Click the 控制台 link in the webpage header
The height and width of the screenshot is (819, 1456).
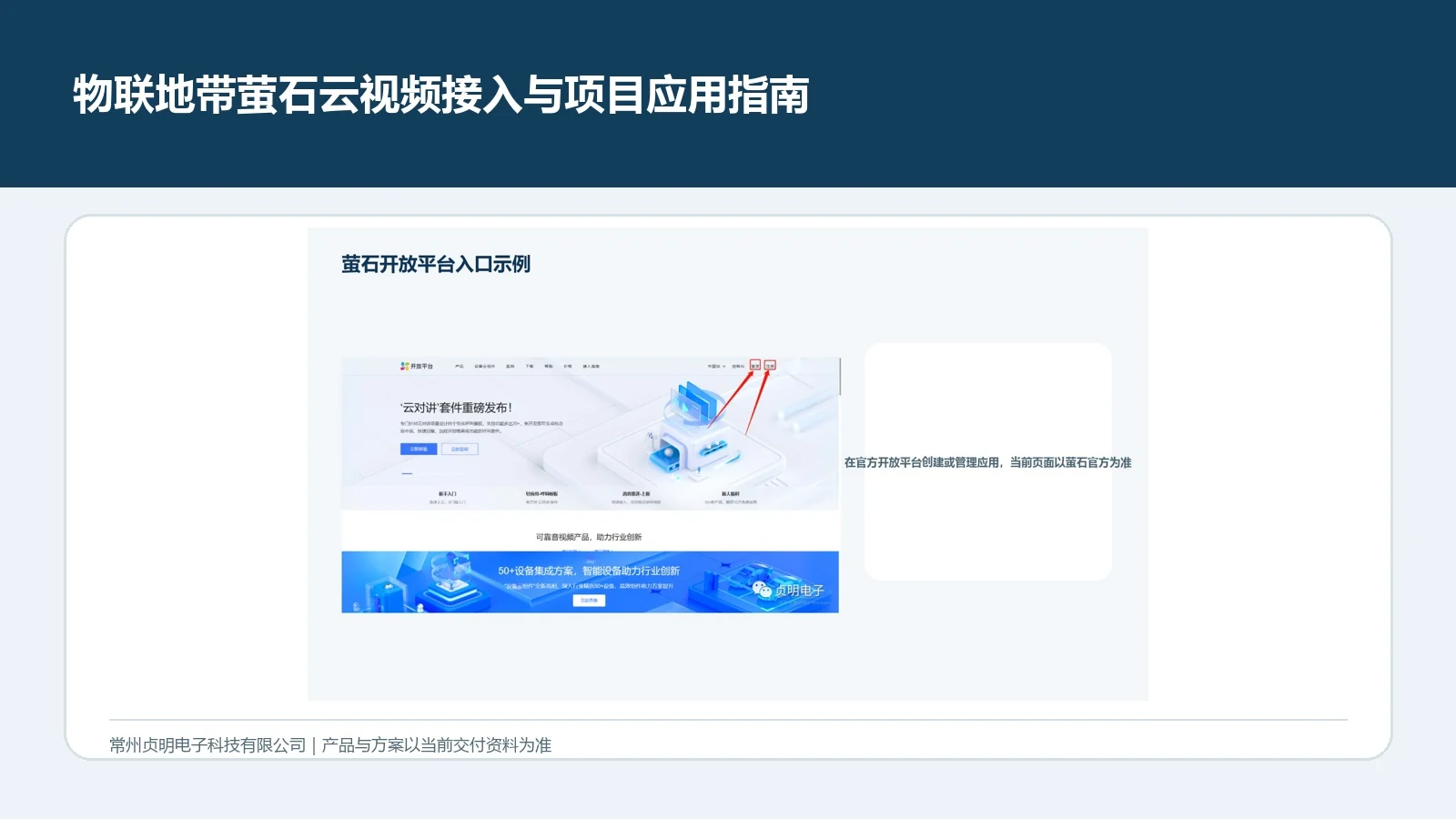(738, 366)
